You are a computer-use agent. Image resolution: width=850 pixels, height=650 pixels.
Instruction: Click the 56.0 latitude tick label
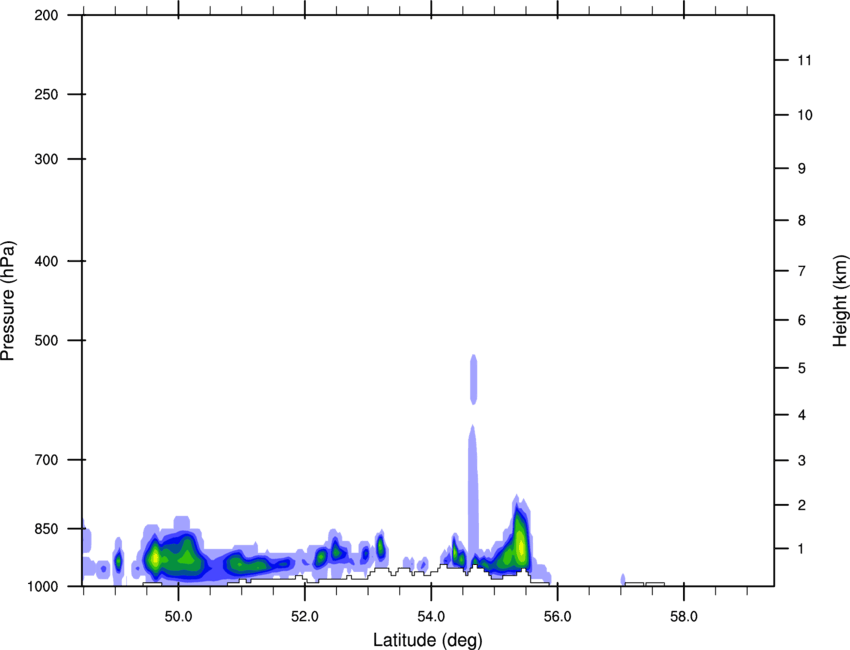(x=557, y=617)
